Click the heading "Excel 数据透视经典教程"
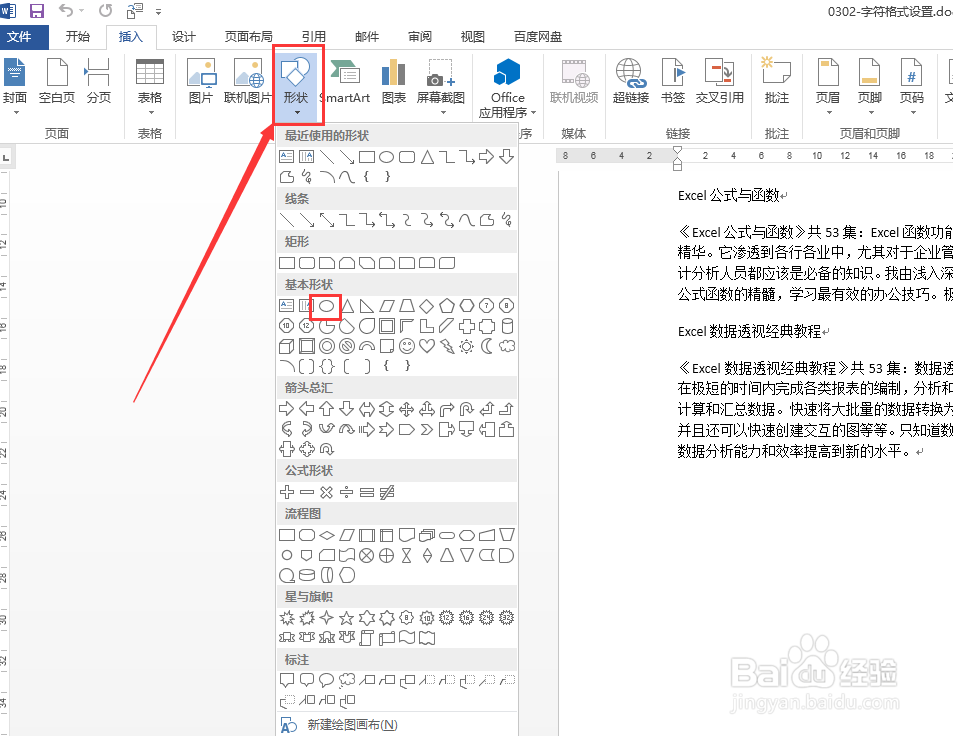The width and height of the screenshot is (953, 736). point(749,332)
